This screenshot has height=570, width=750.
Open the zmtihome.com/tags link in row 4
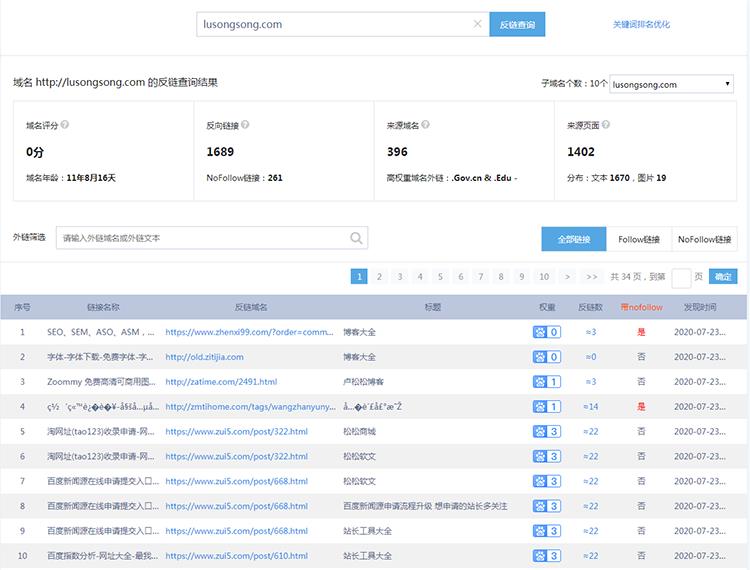(x=250, y=406)
